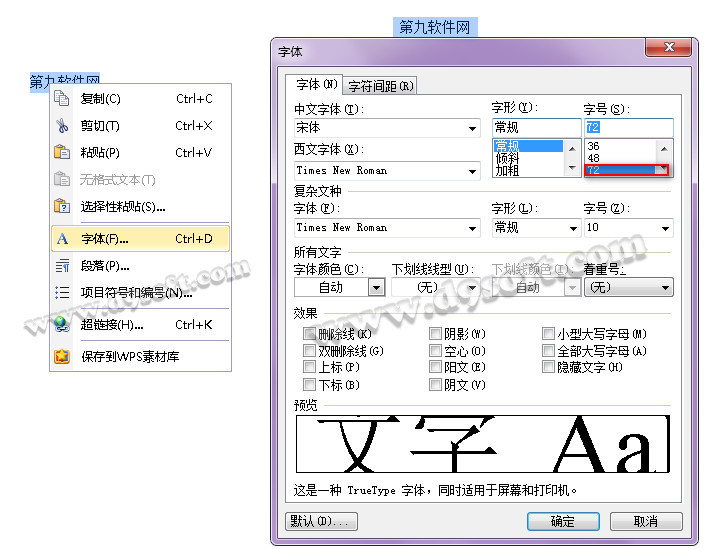This screenshot has width=707, height=549.
Task: Open the 复杂文种 字形(L) dropdown
Action: (536, 228)
